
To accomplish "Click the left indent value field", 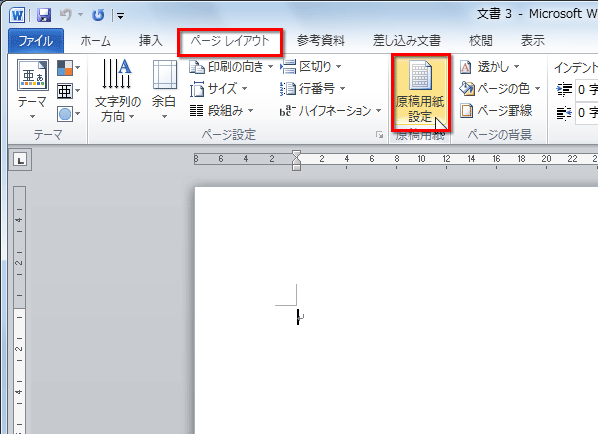I will pyautogui.click(x=587, y=90).
